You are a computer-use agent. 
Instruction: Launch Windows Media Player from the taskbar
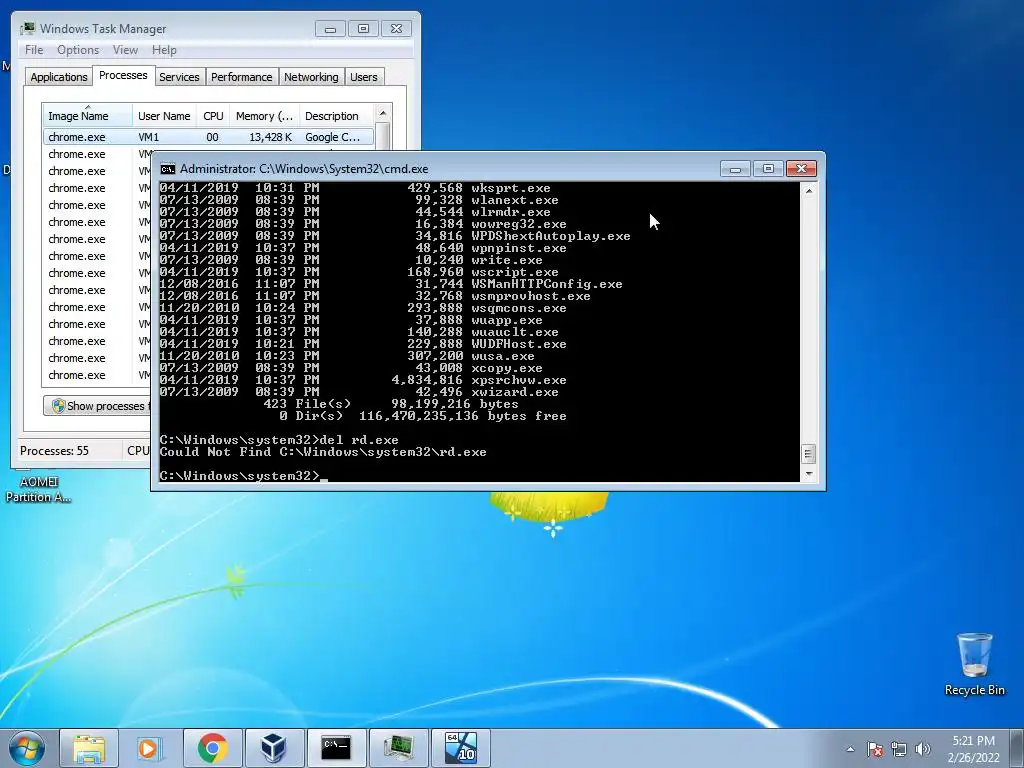coord(150,748)
